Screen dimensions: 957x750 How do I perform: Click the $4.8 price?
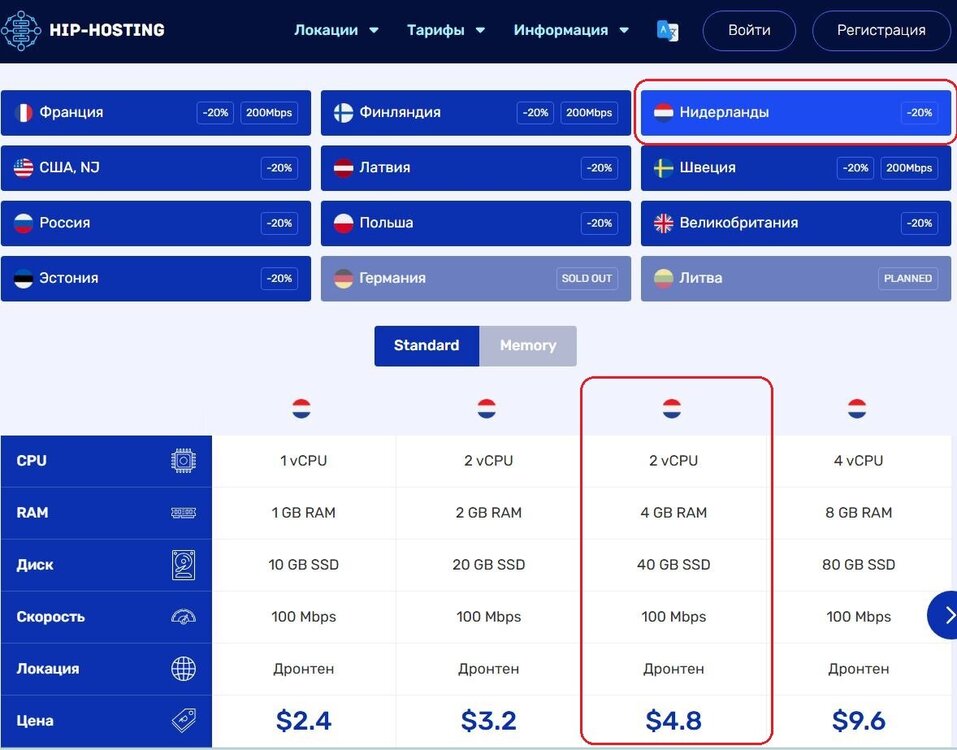click(x=673, y=721)
